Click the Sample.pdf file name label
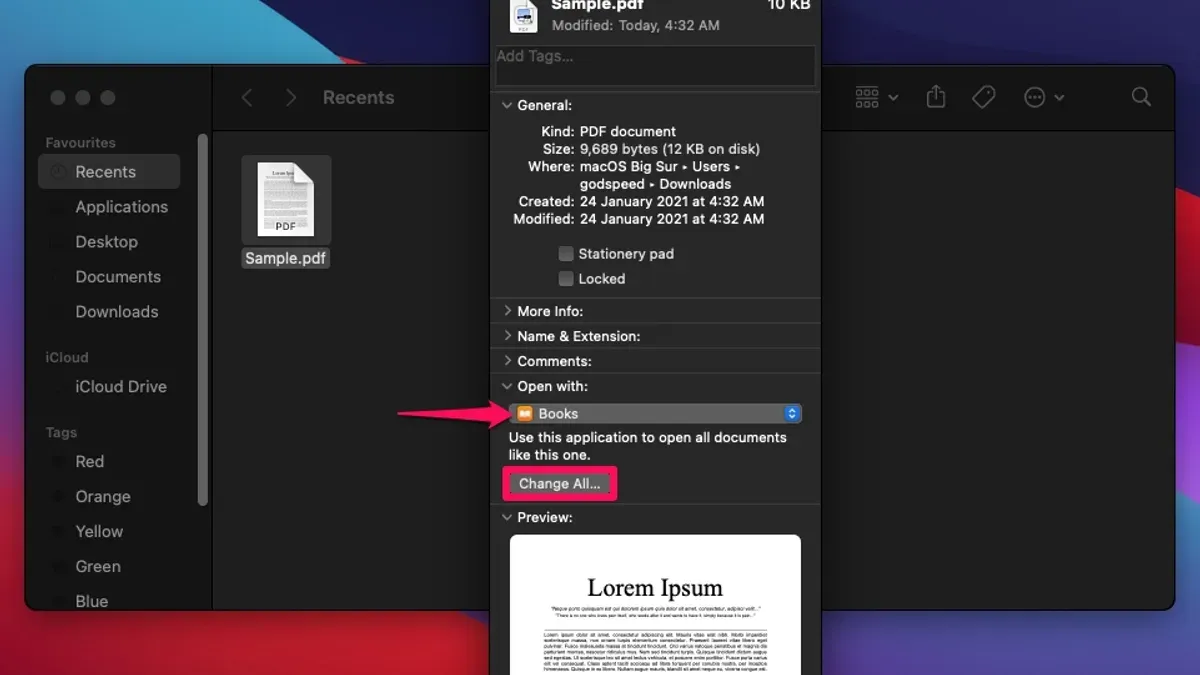The height and width of the screenshot is (675, 1200). (x=286, y=258)
